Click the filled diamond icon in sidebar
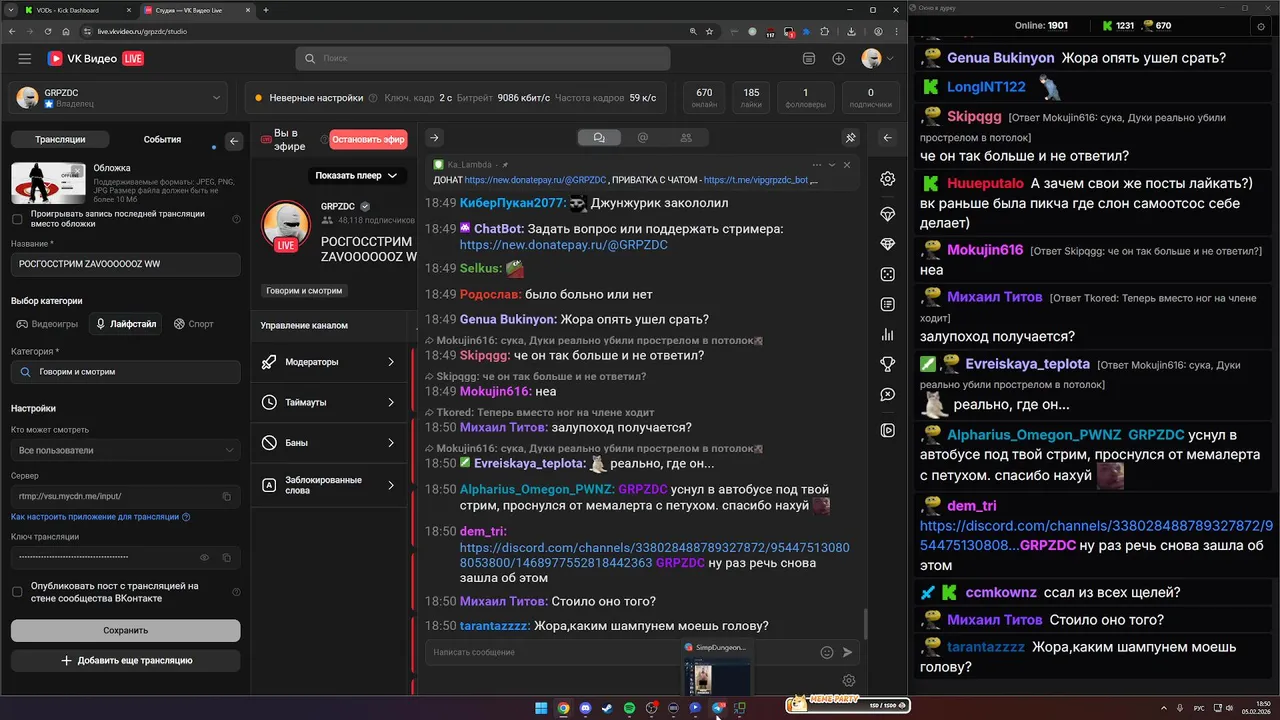Image resolution: width=1280 pixels, height=720 pixels. (x=887, y=244)
